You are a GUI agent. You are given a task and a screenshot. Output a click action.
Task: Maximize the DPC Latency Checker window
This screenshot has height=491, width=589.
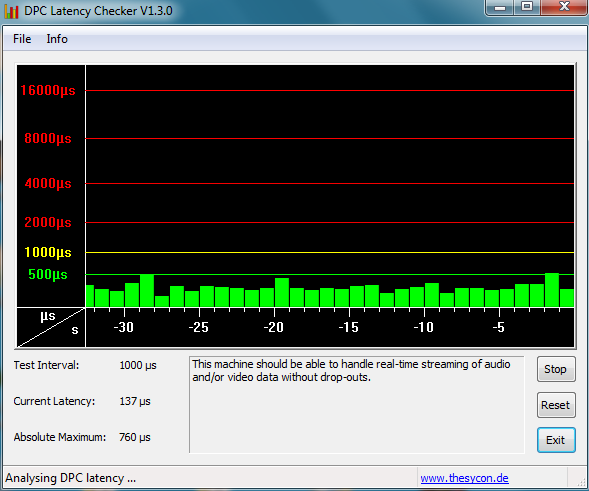tap(527, 7)
